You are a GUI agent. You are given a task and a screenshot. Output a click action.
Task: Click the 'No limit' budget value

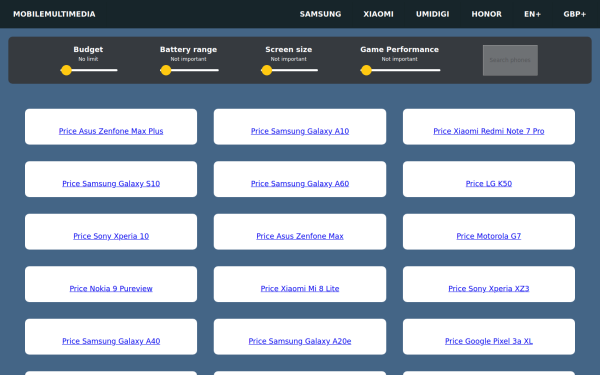coord(88,59)
